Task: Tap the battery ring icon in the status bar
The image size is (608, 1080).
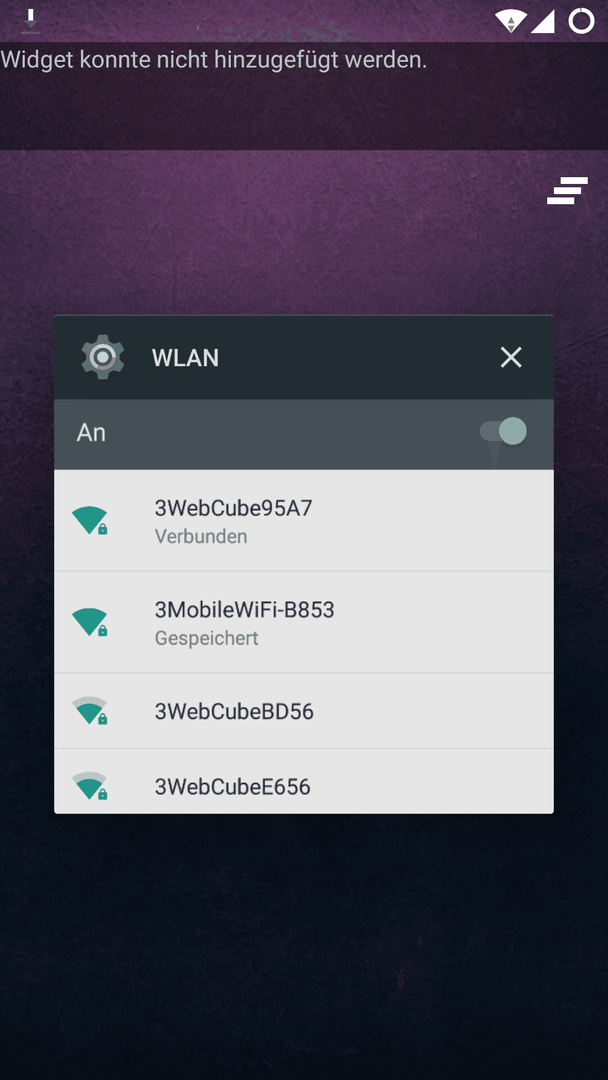Action: pyautogui.click(x=581, y=21)
